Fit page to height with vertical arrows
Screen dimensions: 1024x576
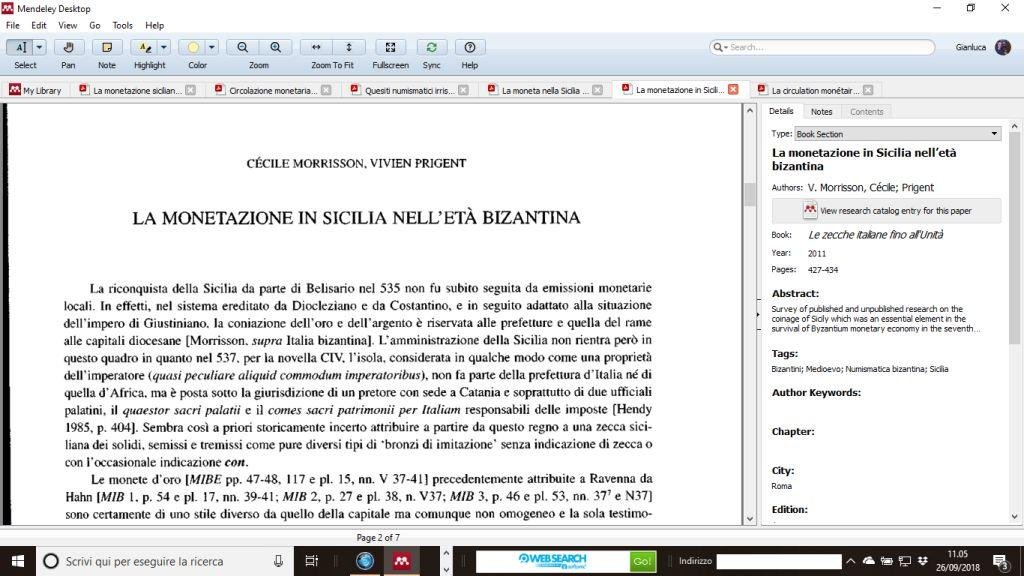tap(349, 48)
